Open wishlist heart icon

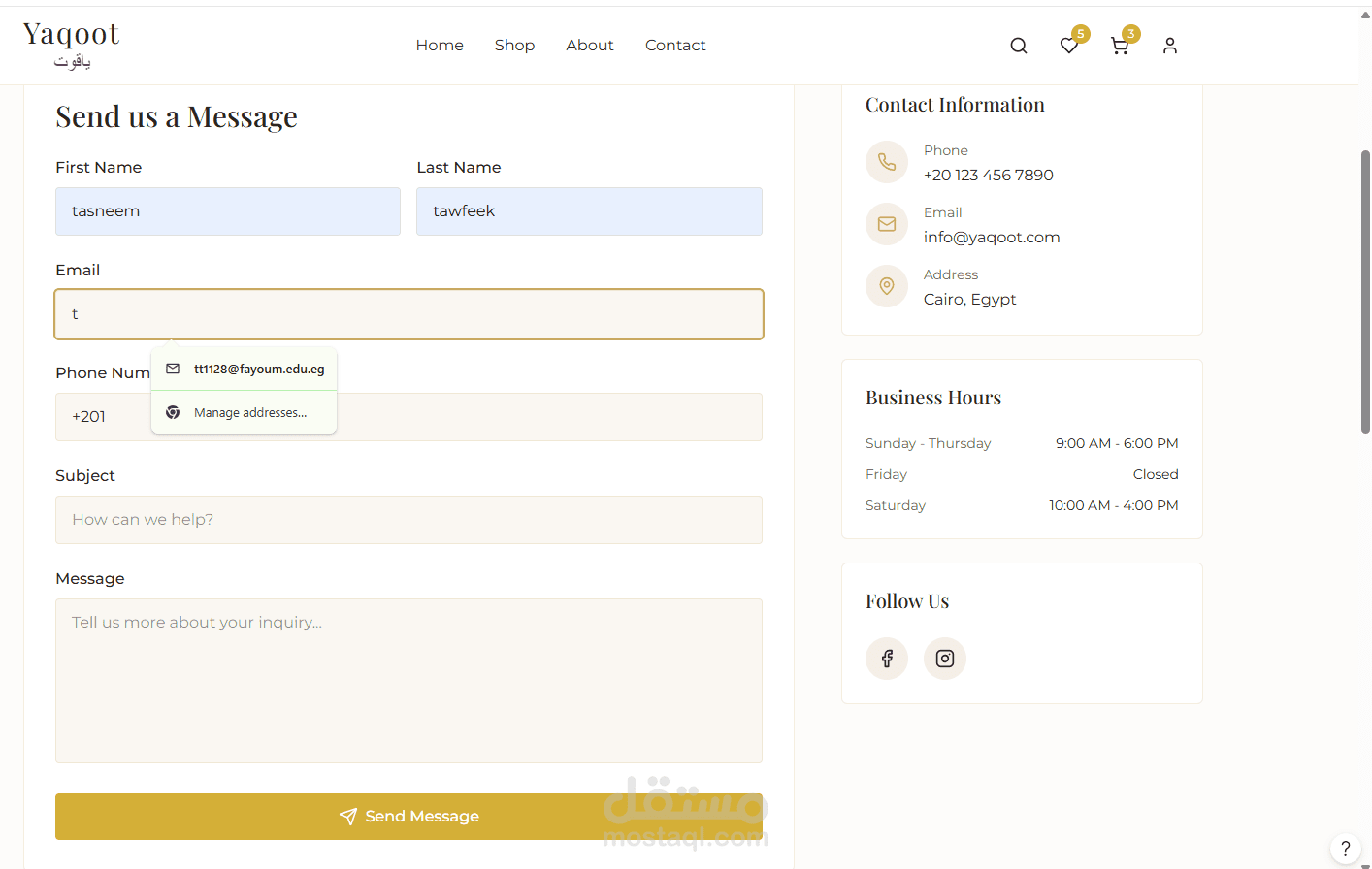click(x=1069, y=46)
